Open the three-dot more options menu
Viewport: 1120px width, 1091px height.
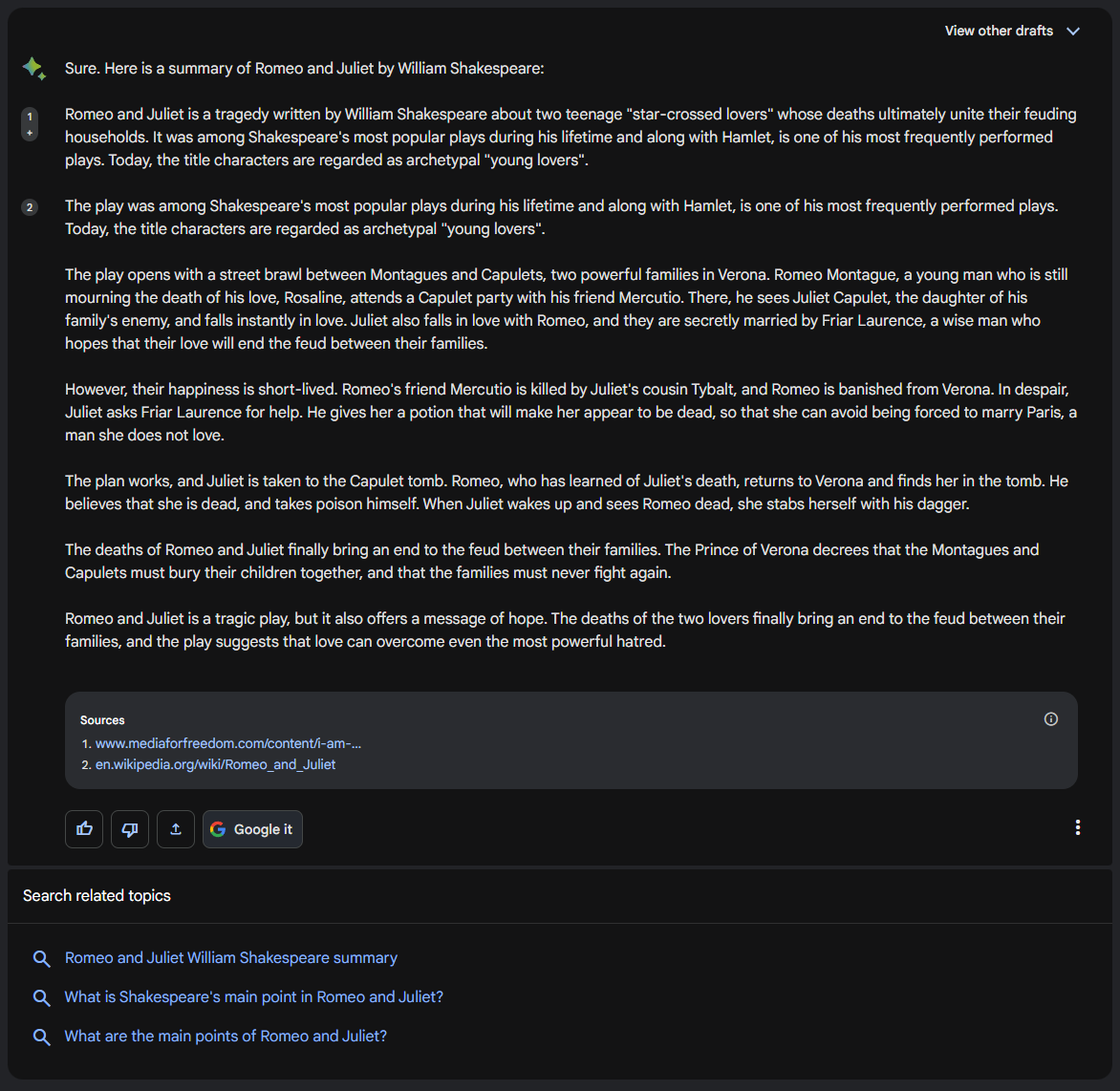(x=1078, y=827)
